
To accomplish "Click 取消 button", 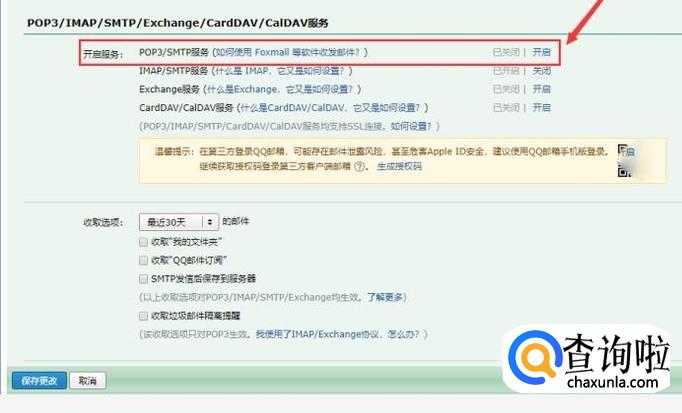I will tap(88, 381).
